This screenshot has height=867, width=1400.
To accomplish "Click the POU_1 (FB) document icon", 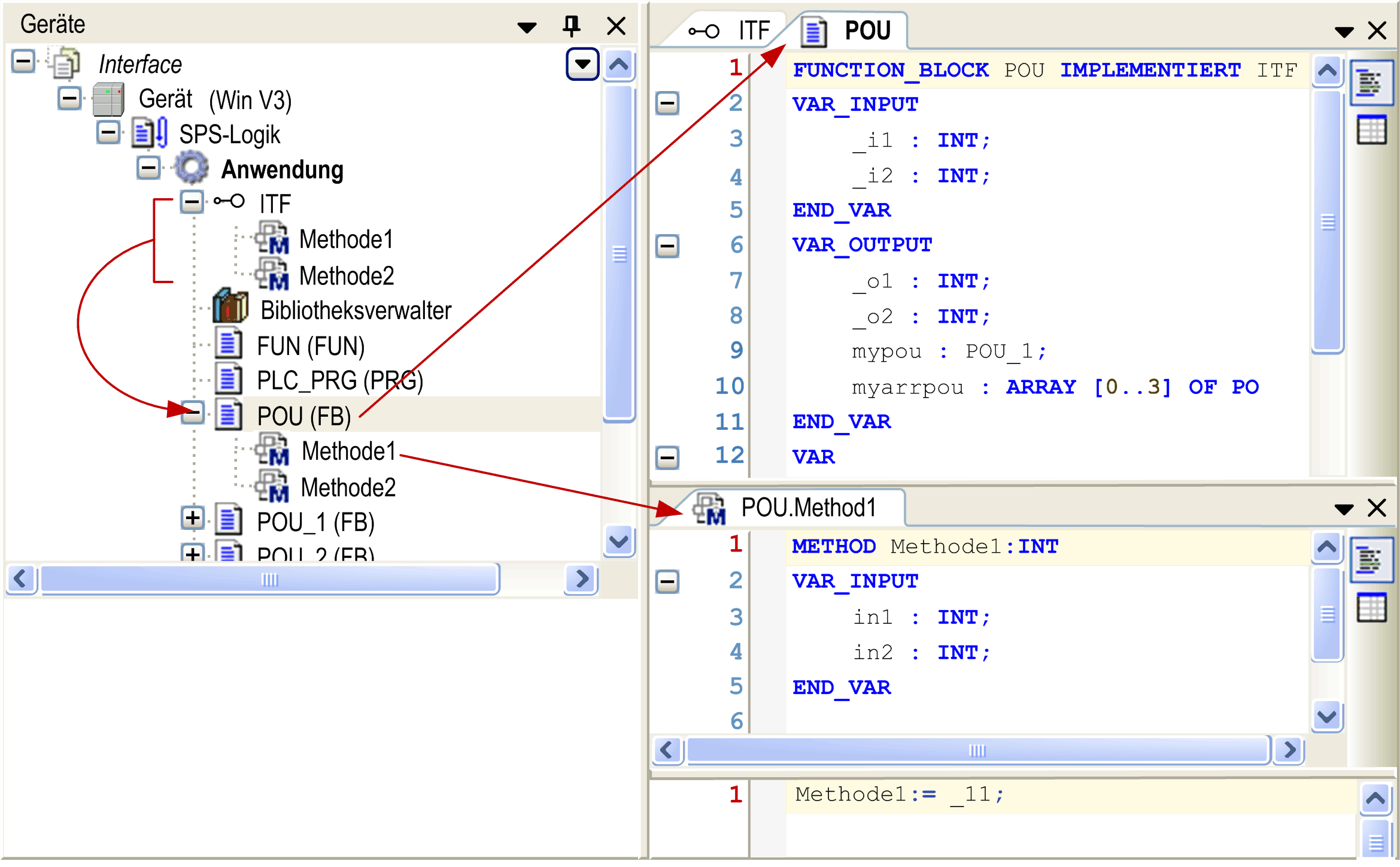I will tap(228, 520).
